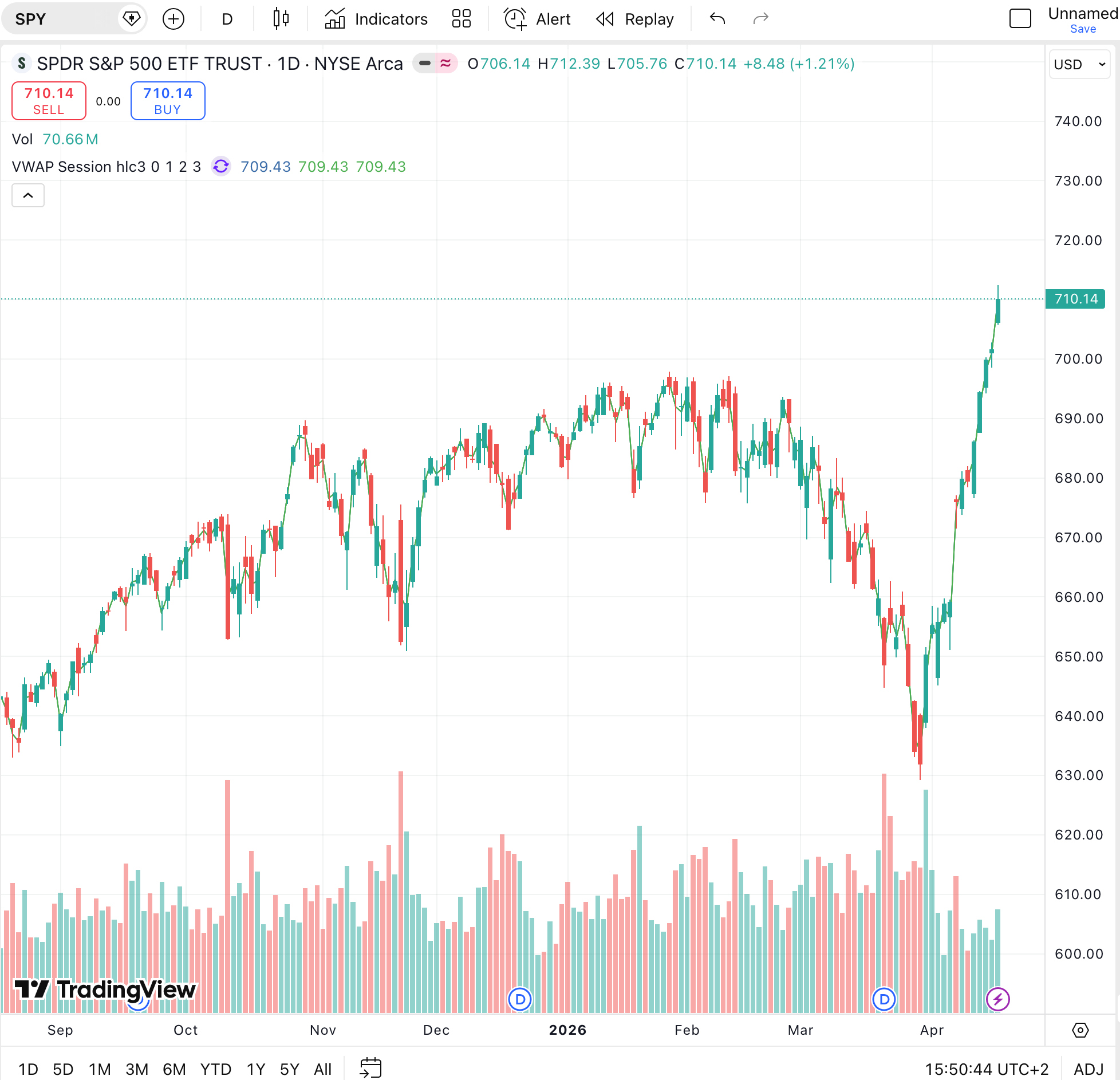Select the 6M time range tab
This screenshot has width=1120, height=1080.
coord(174,1069)
